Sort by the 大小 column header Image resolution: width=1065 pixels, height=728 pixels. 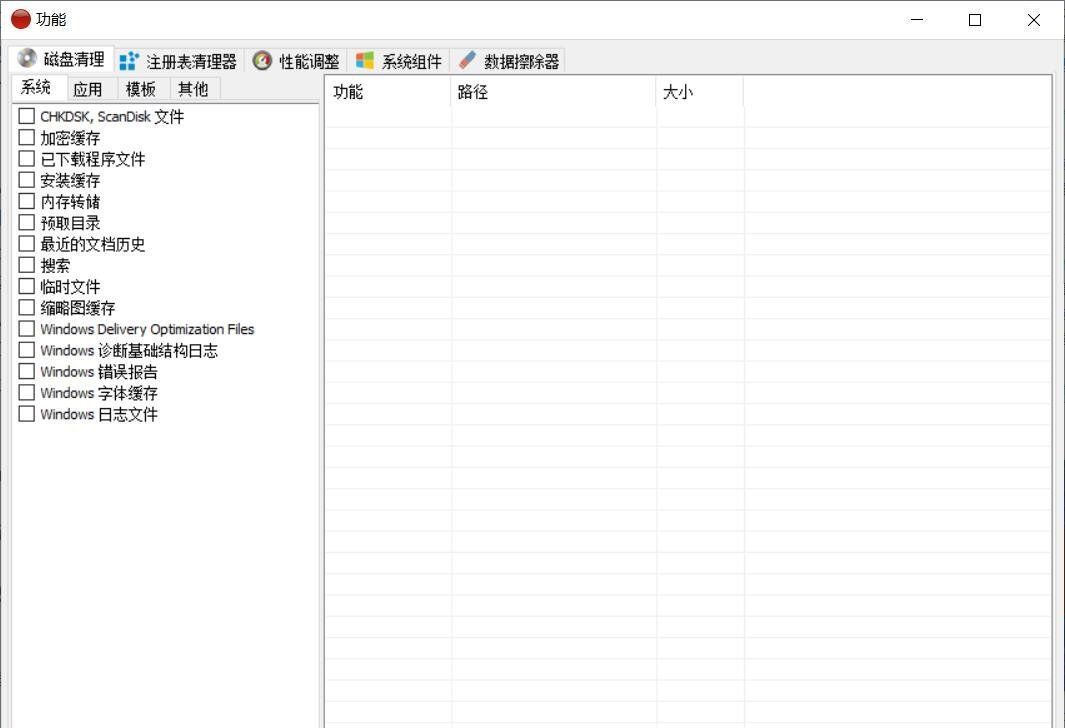pos(700,92)
